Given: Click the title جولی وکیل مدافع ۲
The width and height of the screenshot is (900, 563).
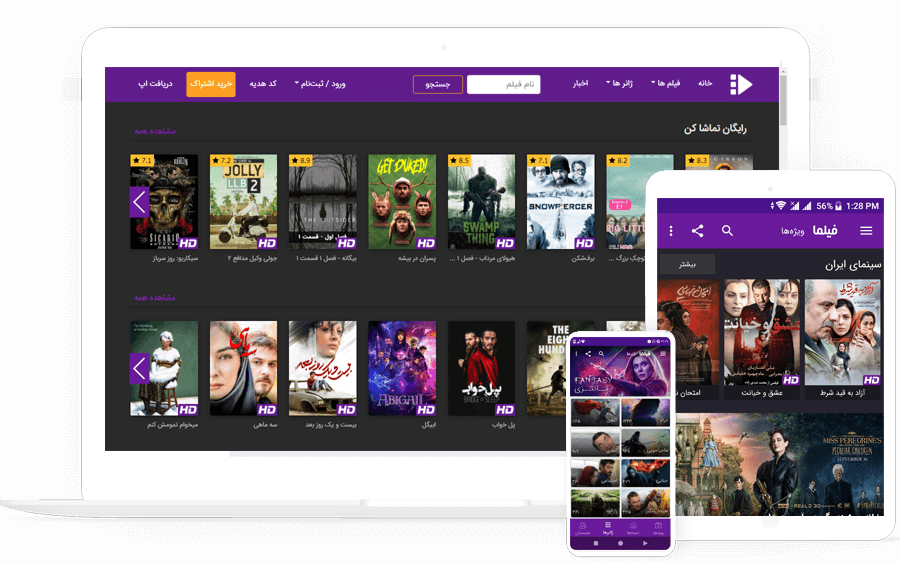Looking at the screenshot, I should point(252,259).
